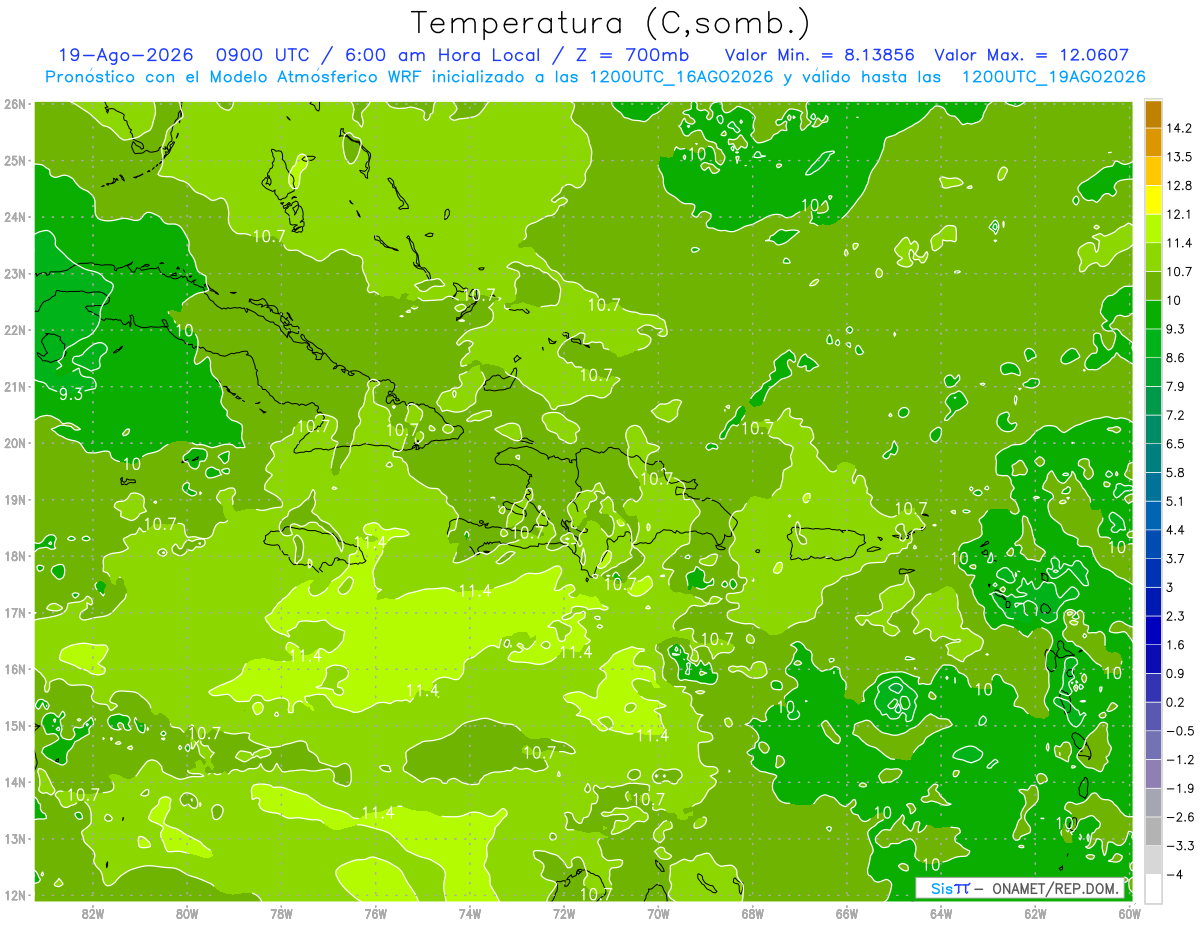Image resolution: width=1200 pixels, height=927 pixels.
Task: Click the 2.3 legend value
Action: click(x=1176, y=615)
